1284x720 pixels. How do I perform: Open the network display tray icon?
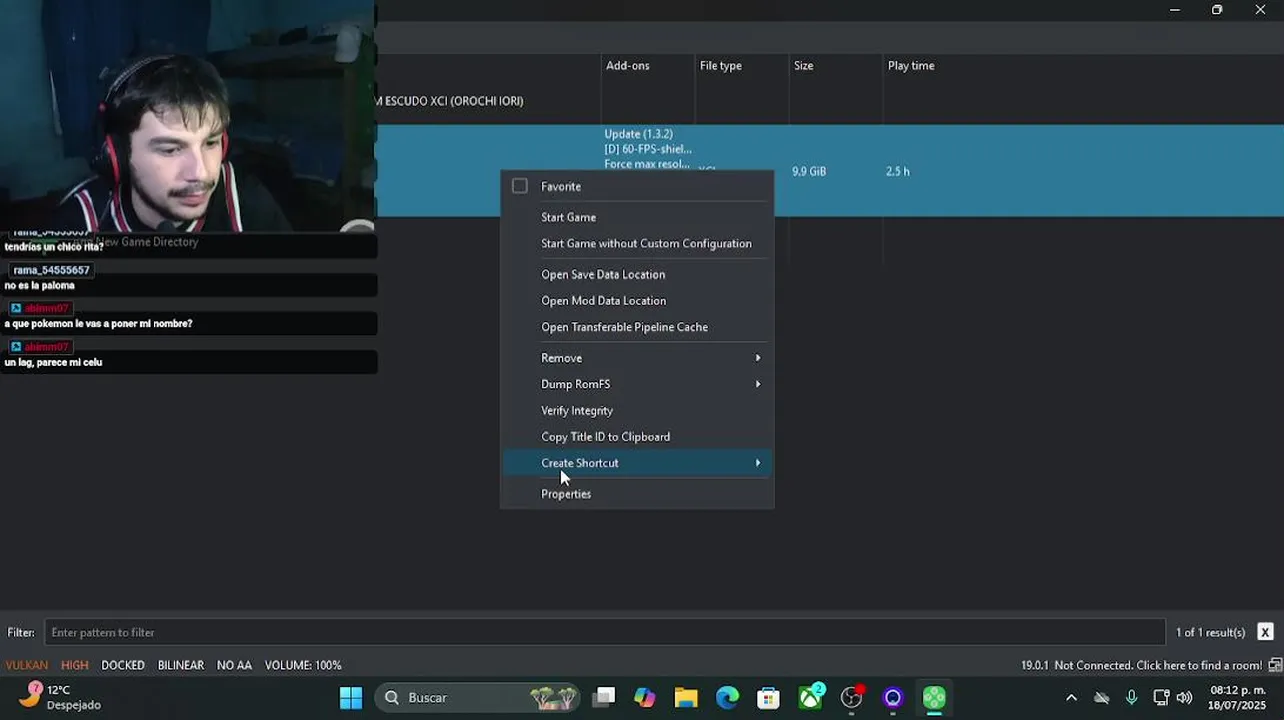1161,698
